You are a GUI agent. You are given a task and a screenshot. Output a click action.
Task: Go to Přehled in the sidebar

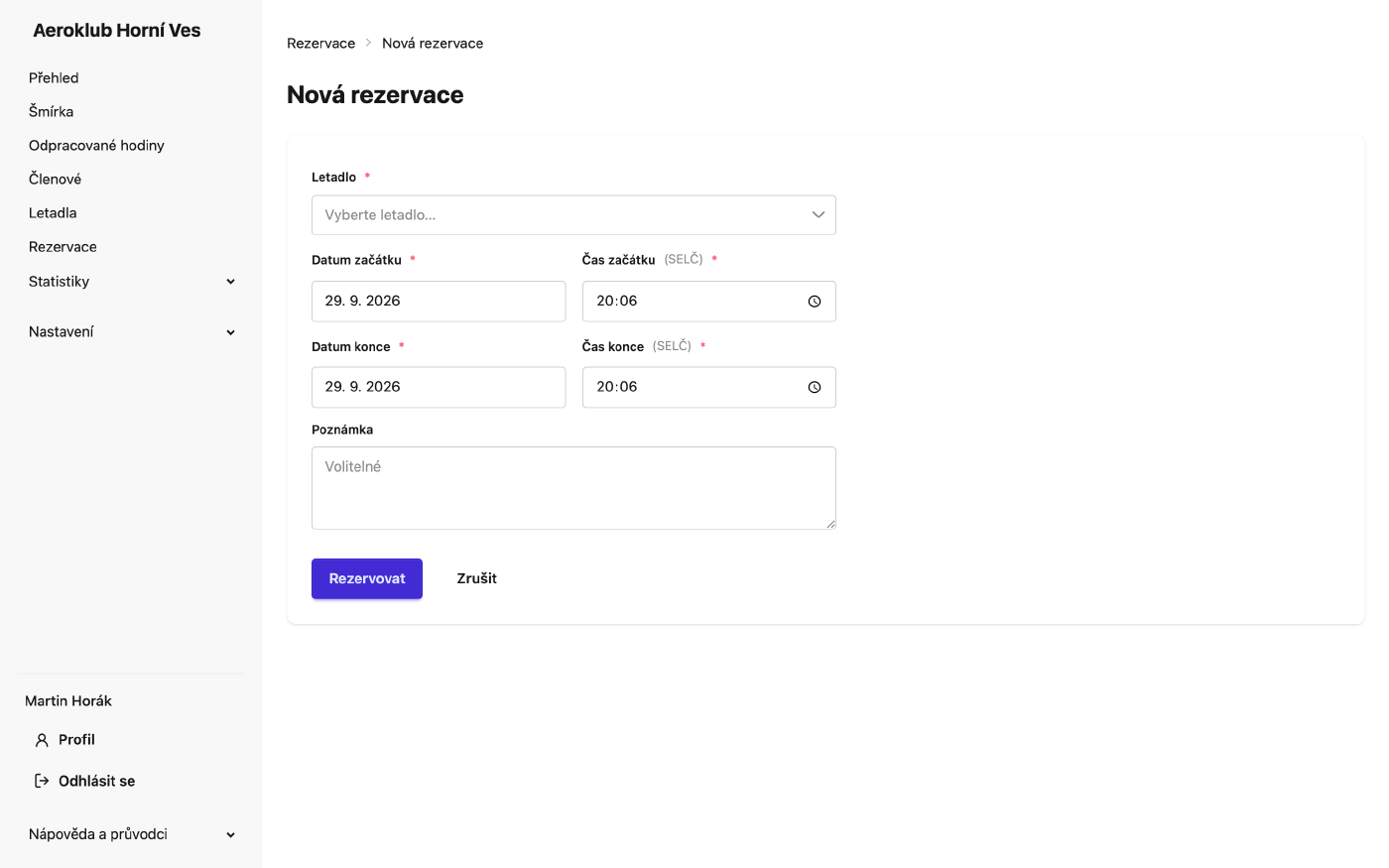(x=54, y=78)
